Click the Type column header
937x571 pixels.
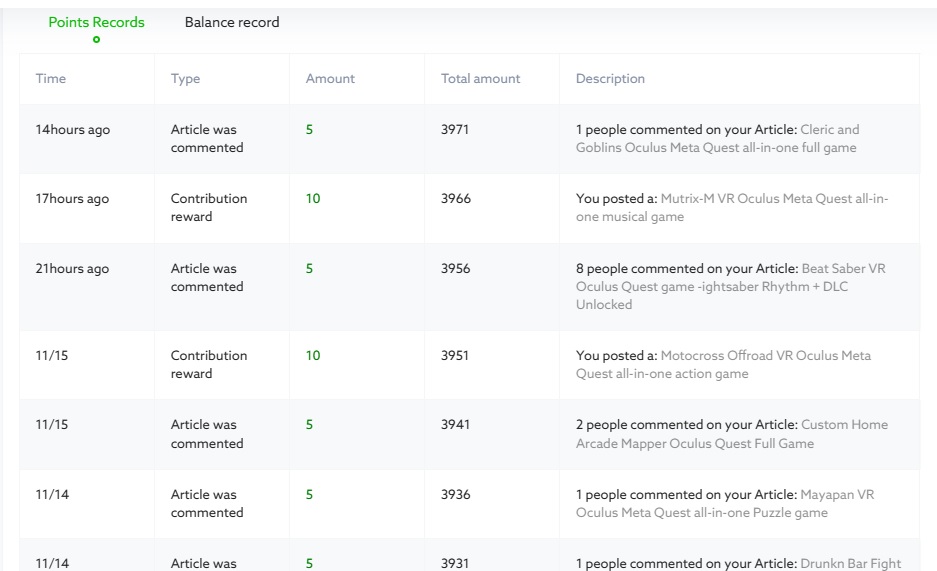click(185, 78)
